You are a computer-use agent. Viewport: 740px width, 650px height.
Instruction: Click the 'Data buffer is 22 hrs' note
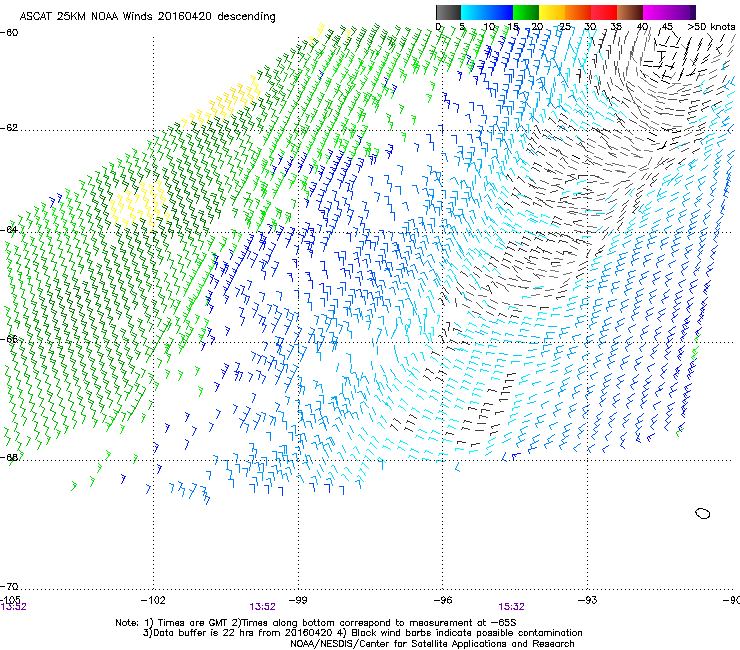tap(362, 633)
